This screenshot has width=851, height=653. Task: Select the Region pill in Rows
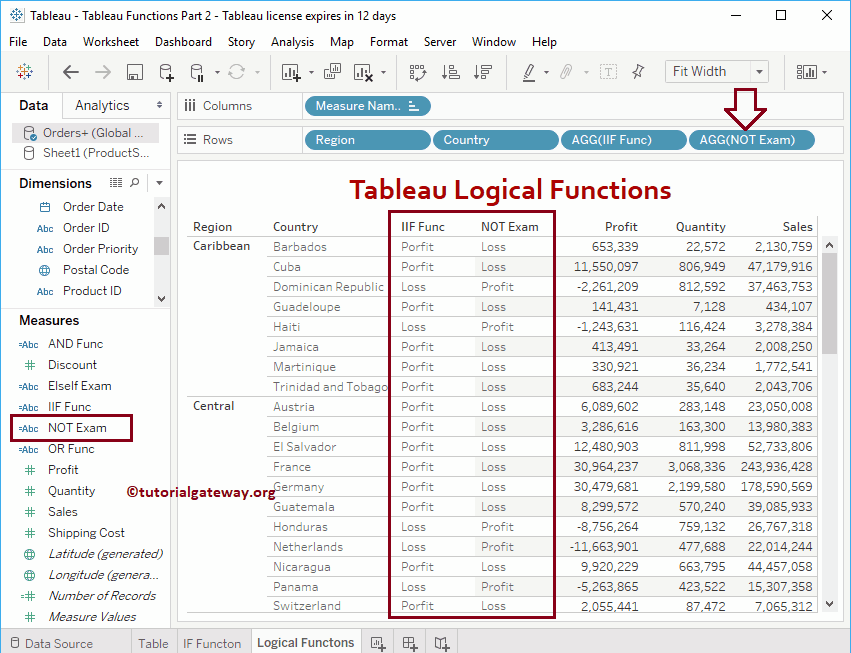point(367,140)
